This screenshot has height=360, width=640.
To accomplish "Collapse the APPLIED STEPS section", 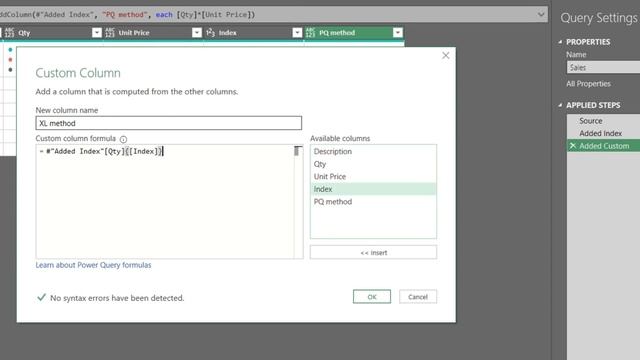I will point(560,105).
